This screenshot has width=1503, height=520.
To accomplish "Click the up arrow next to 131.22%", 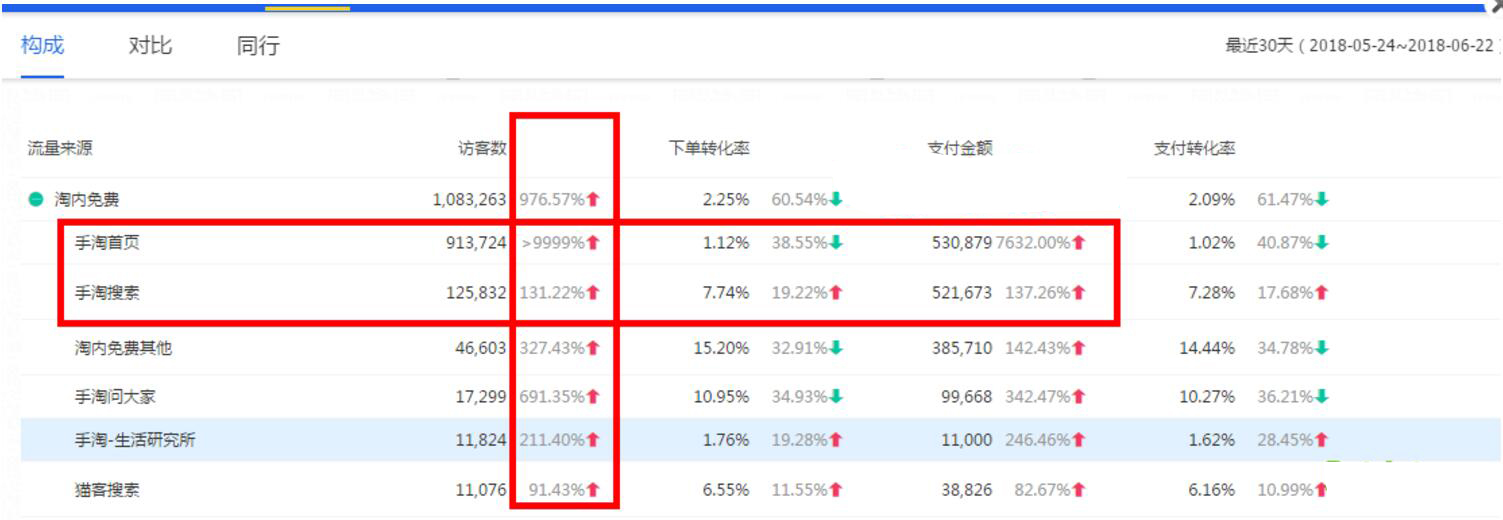I will tap(593, 293).
